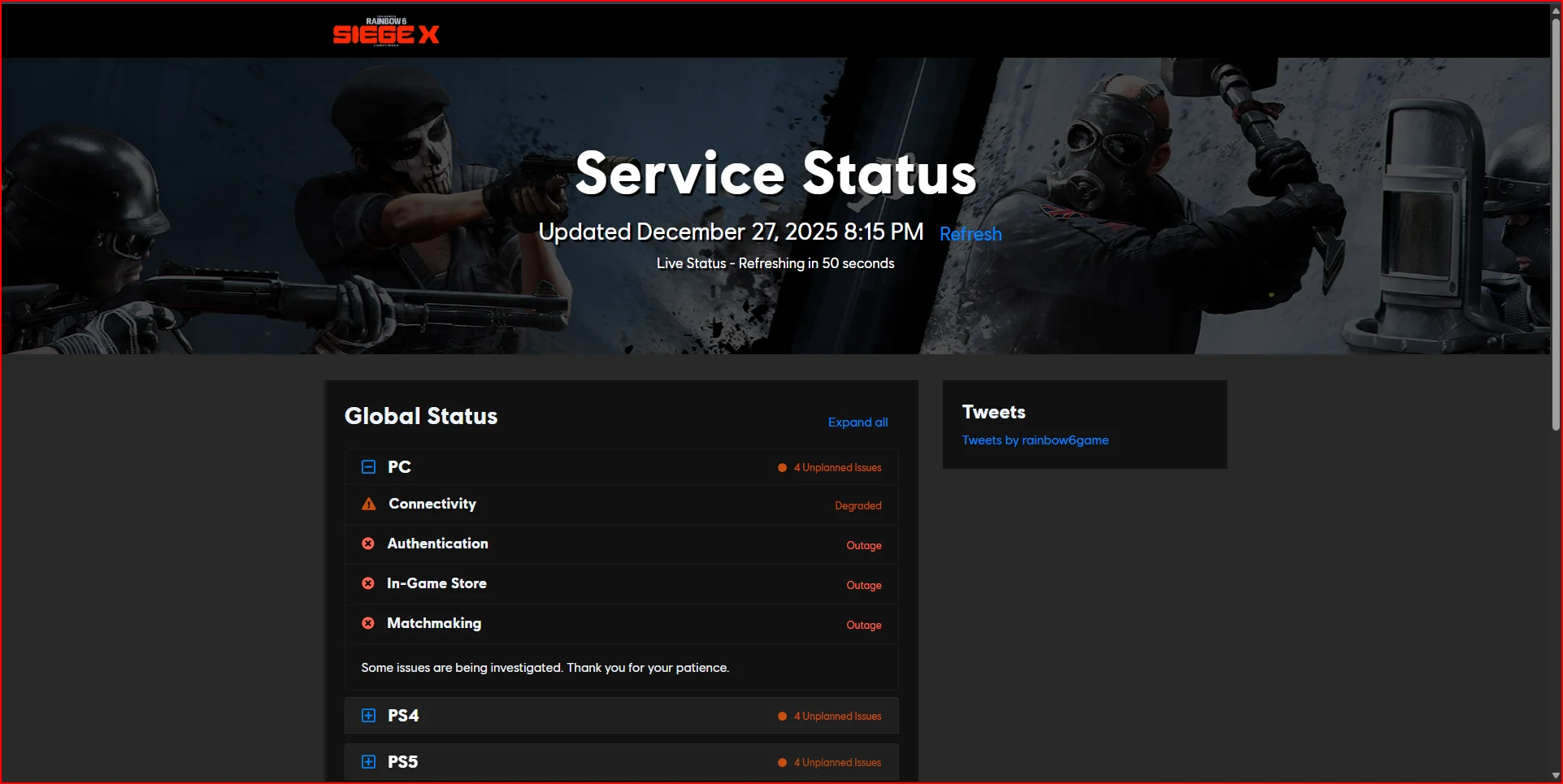The image size is (1563, 784).
Task: Open the Rainbow Six Siege X logo
Action: click(386, 31)
